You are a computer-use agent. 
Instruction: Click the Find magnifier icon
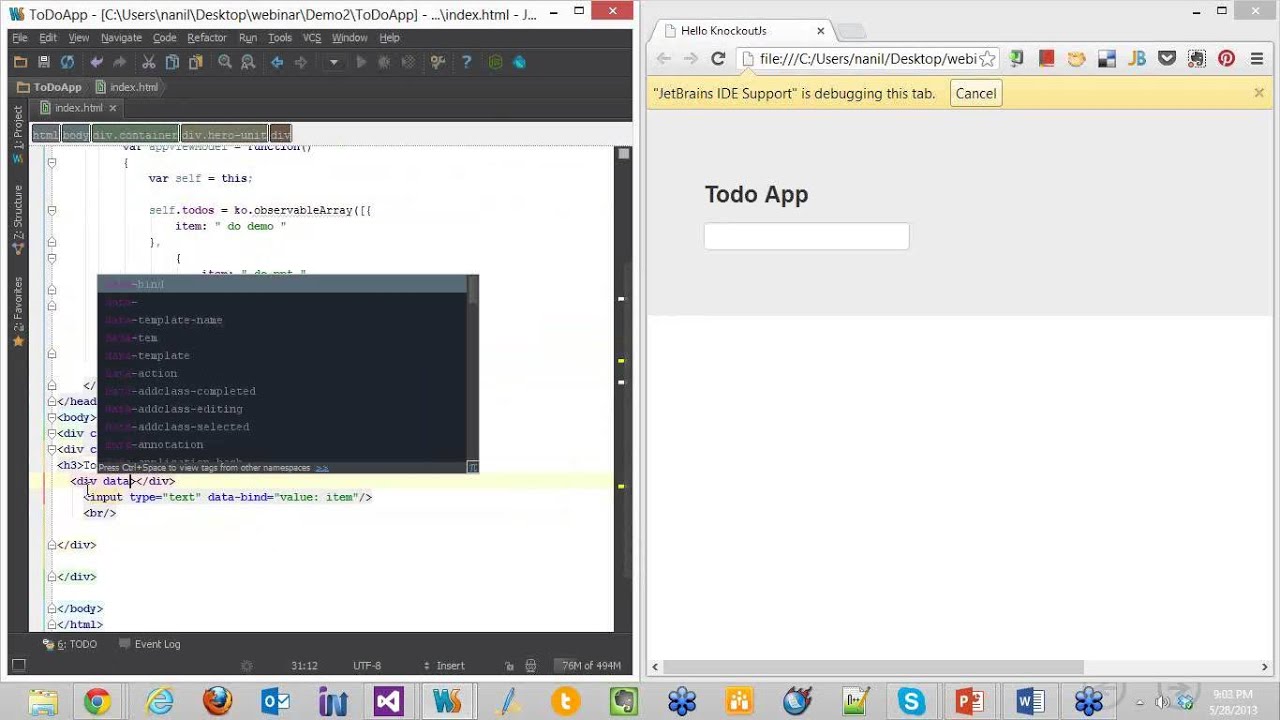[x=225, y=62]
